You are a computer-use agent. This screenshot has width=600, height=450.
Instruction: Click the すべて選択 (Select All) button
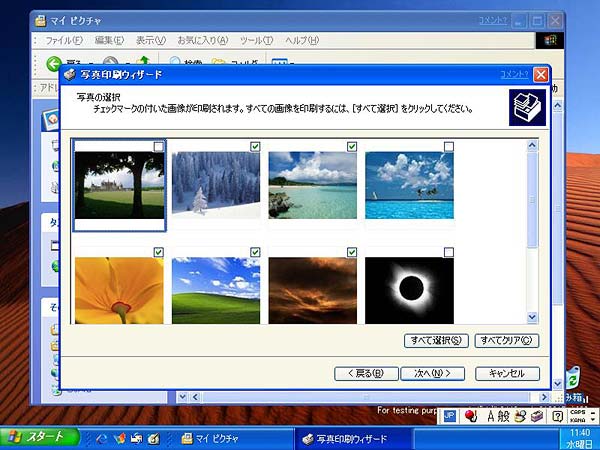click(436, 341)
